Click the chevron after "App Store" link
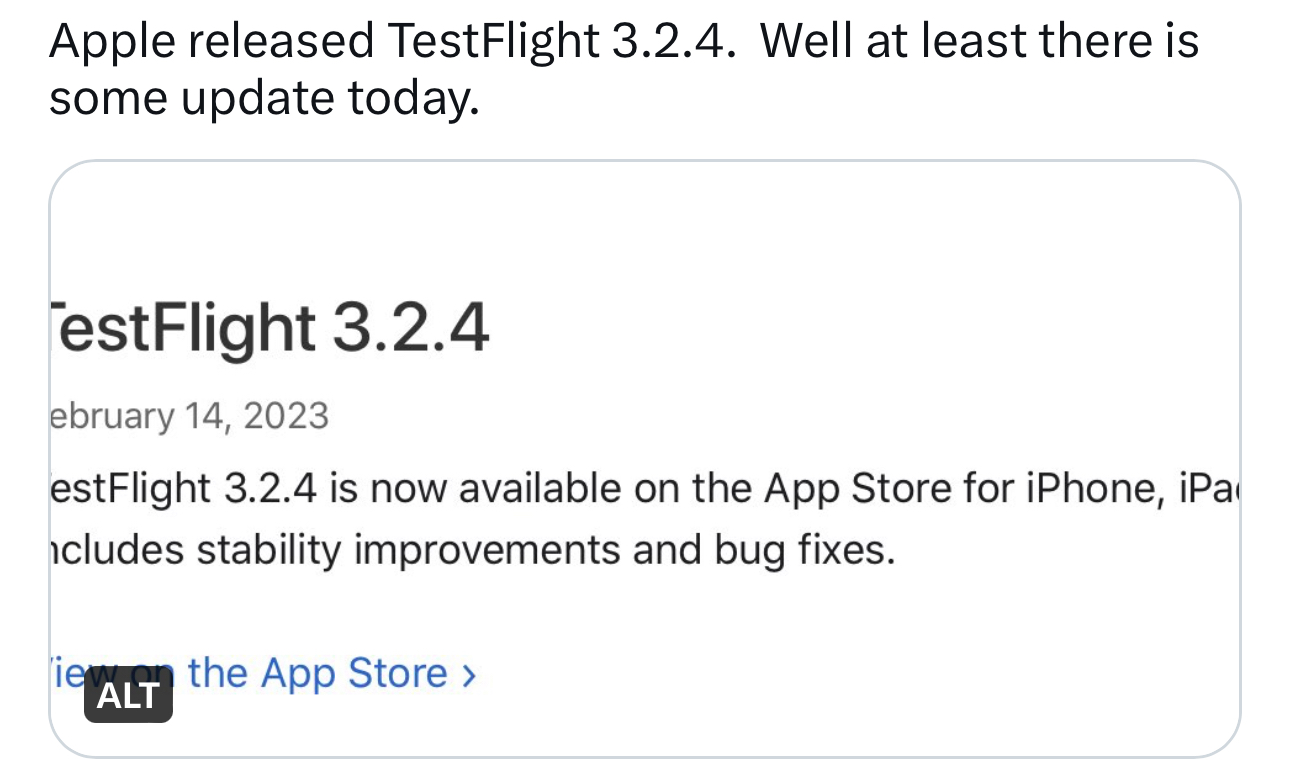The height and width of the screenshot is (781, 1290). [x=469, y=675]
